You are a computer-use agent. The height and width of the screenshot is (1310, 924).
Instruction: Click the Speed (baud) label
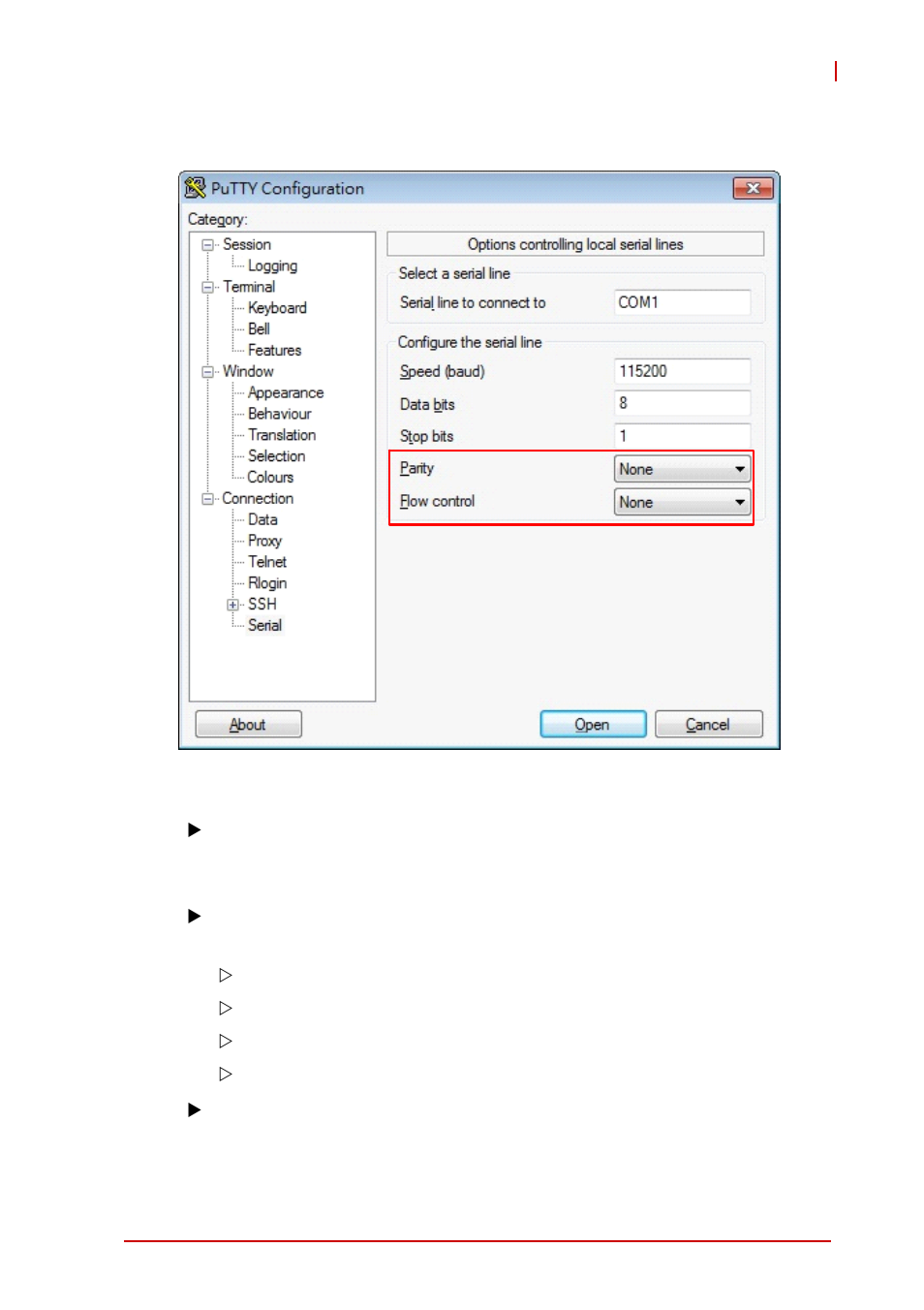(x=442, y=372)
